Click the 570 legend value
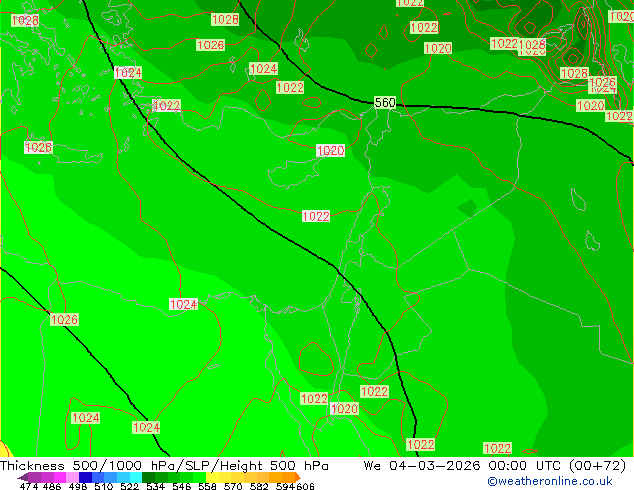634x490 pixels. tap(233, 486)
